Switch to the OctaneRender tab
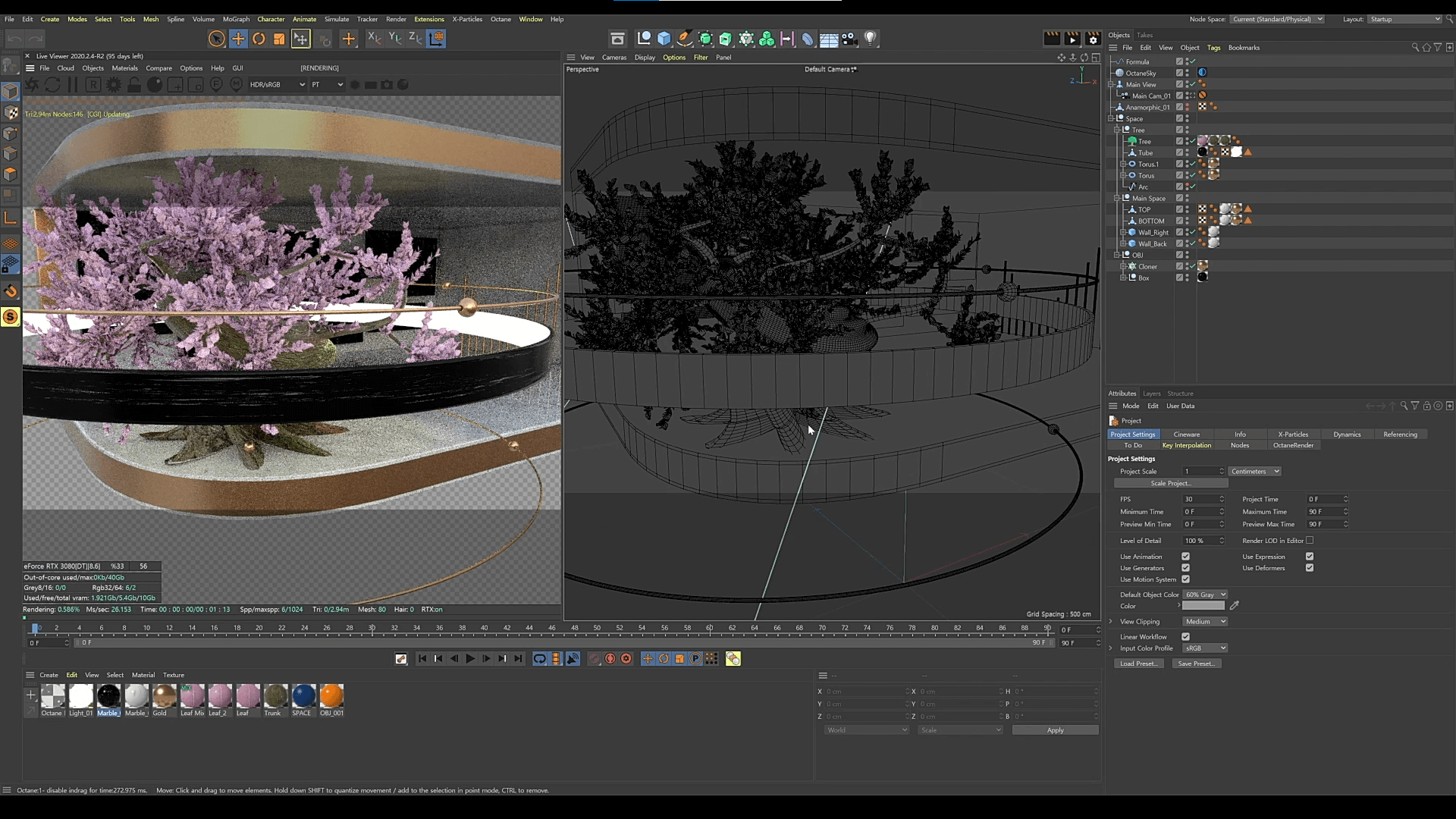This screenshot has width=1456, height=819. click(1293, 445)
